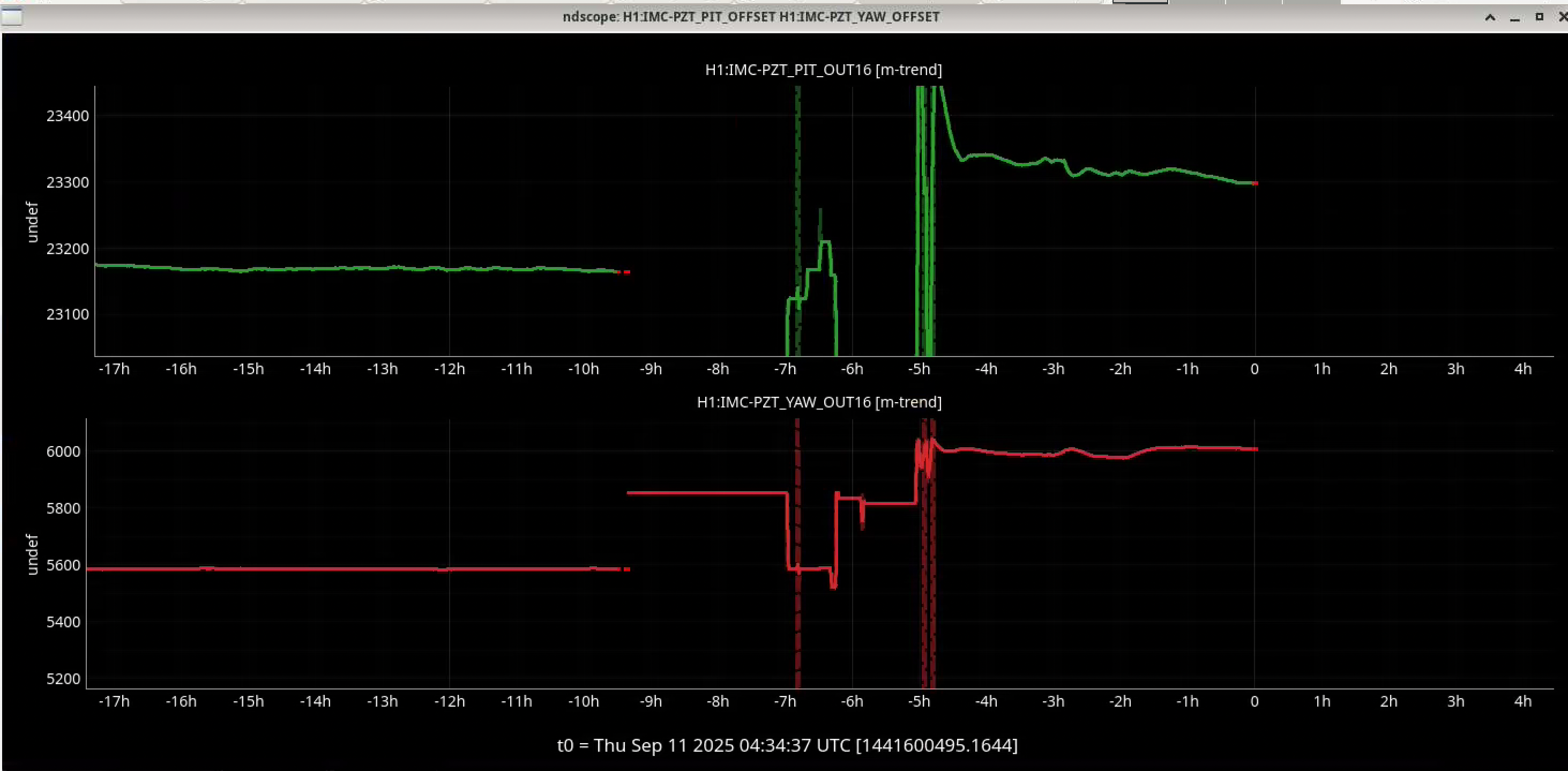
Task: Click the undef y-axis label of the YAW plot
Action: [x=32, y=554]
